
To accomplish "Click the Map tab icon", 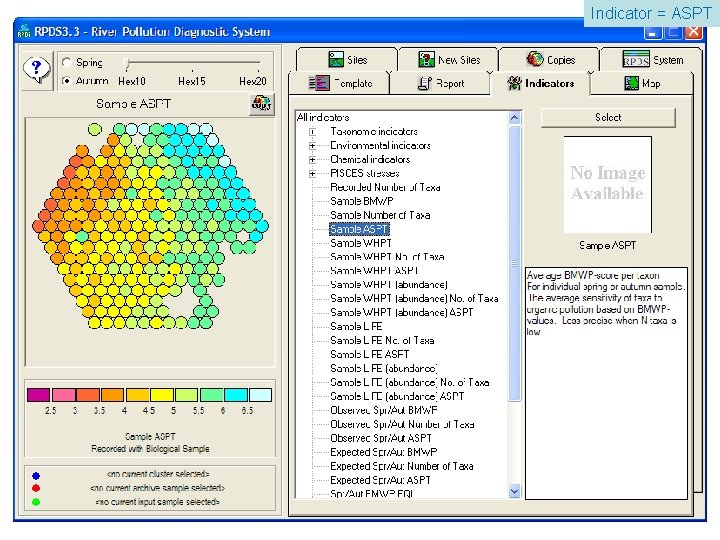I will pyautogui.click(x=631, y=83).
